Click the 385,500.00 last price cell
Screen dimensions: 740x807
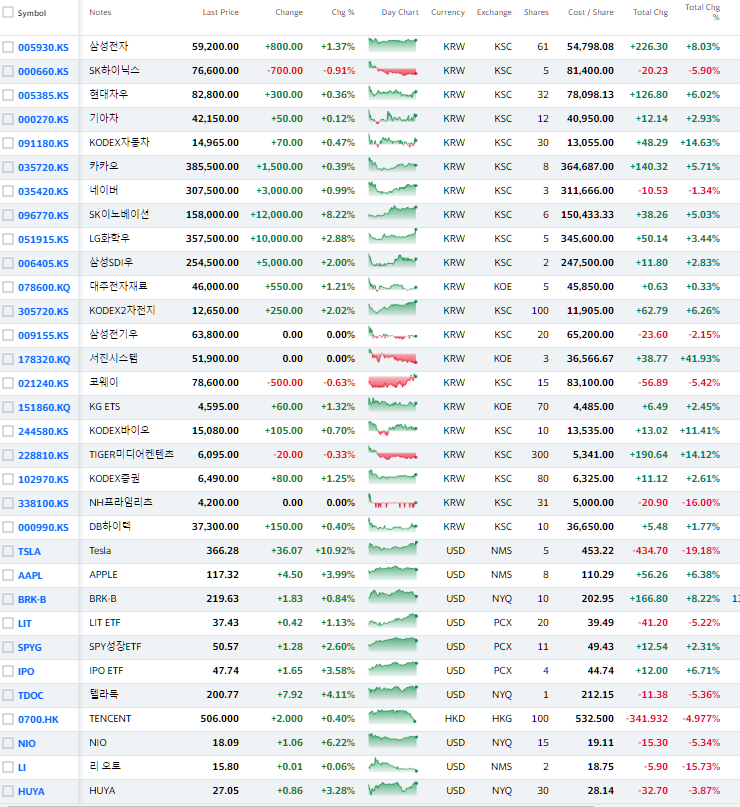point(212,167)
